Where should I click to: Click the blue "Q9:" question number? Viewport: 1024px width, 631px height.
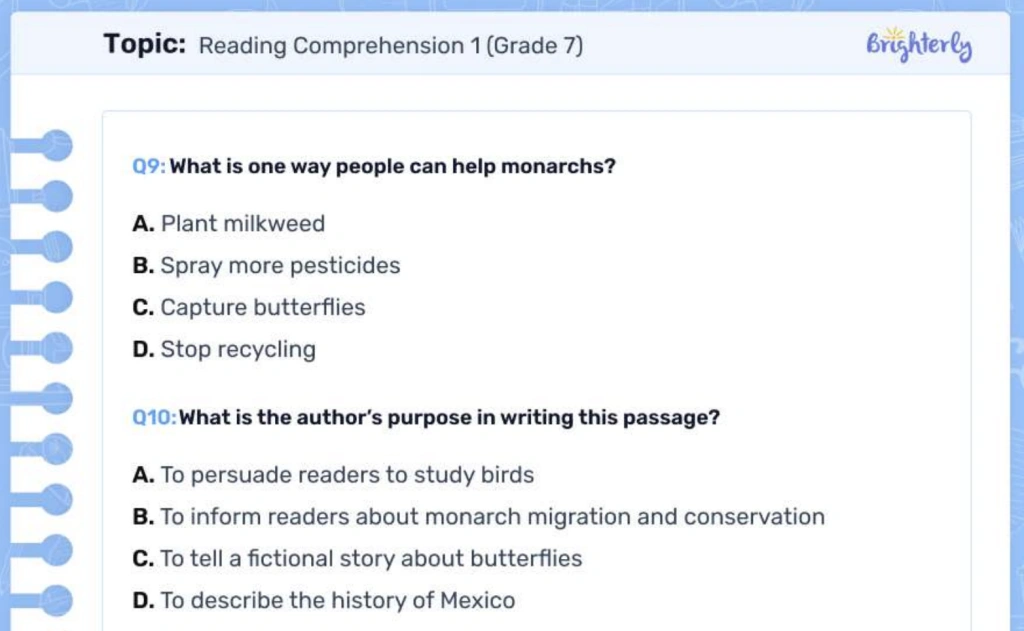pyautogui.click(x=149, y=166)
